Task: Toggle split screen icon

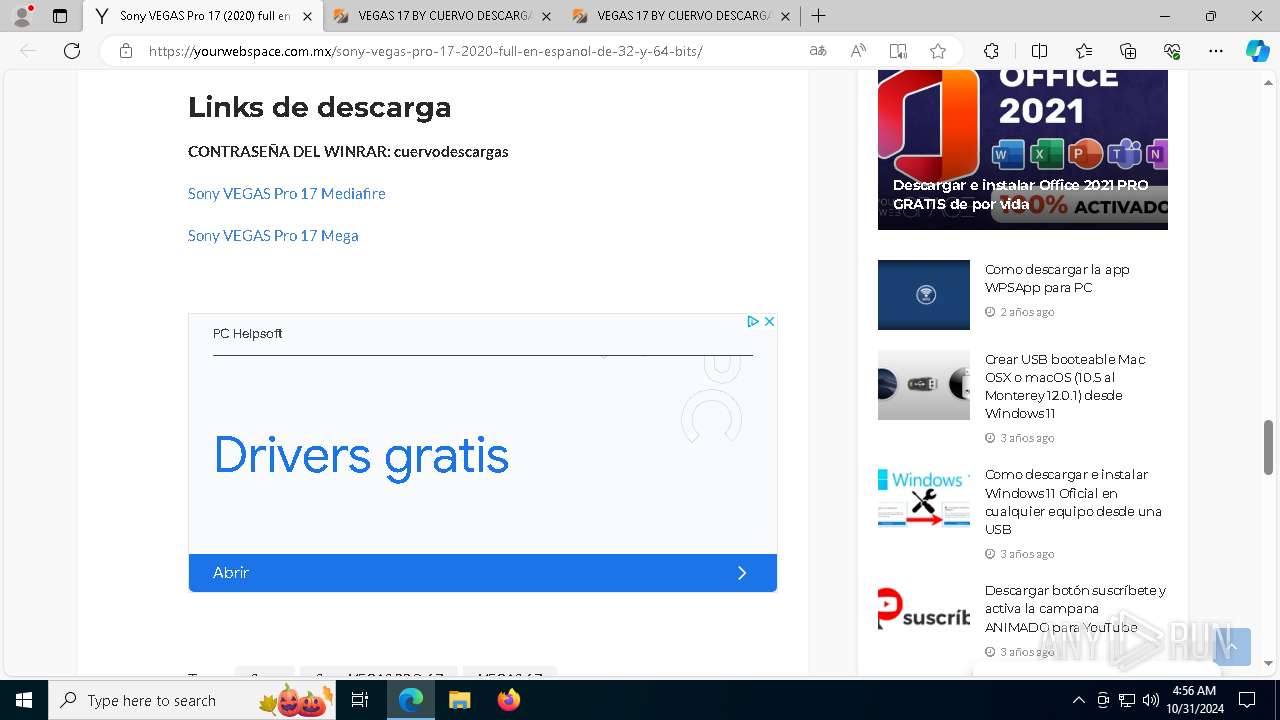Action: click(1039, 51)
